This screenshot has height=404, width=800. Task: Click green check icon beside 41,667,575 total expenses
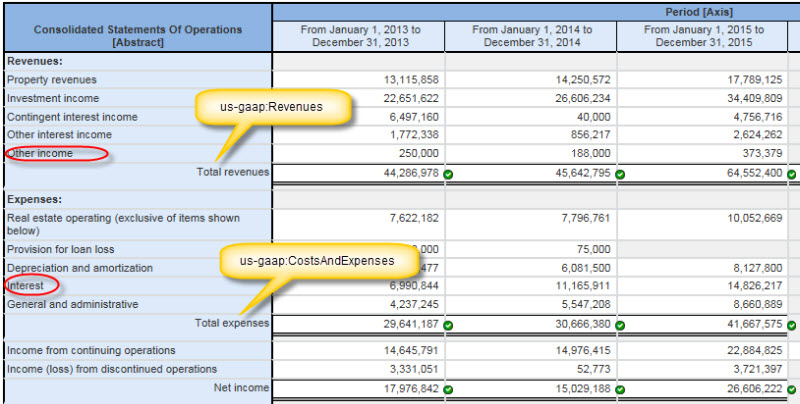pos(791,325)
